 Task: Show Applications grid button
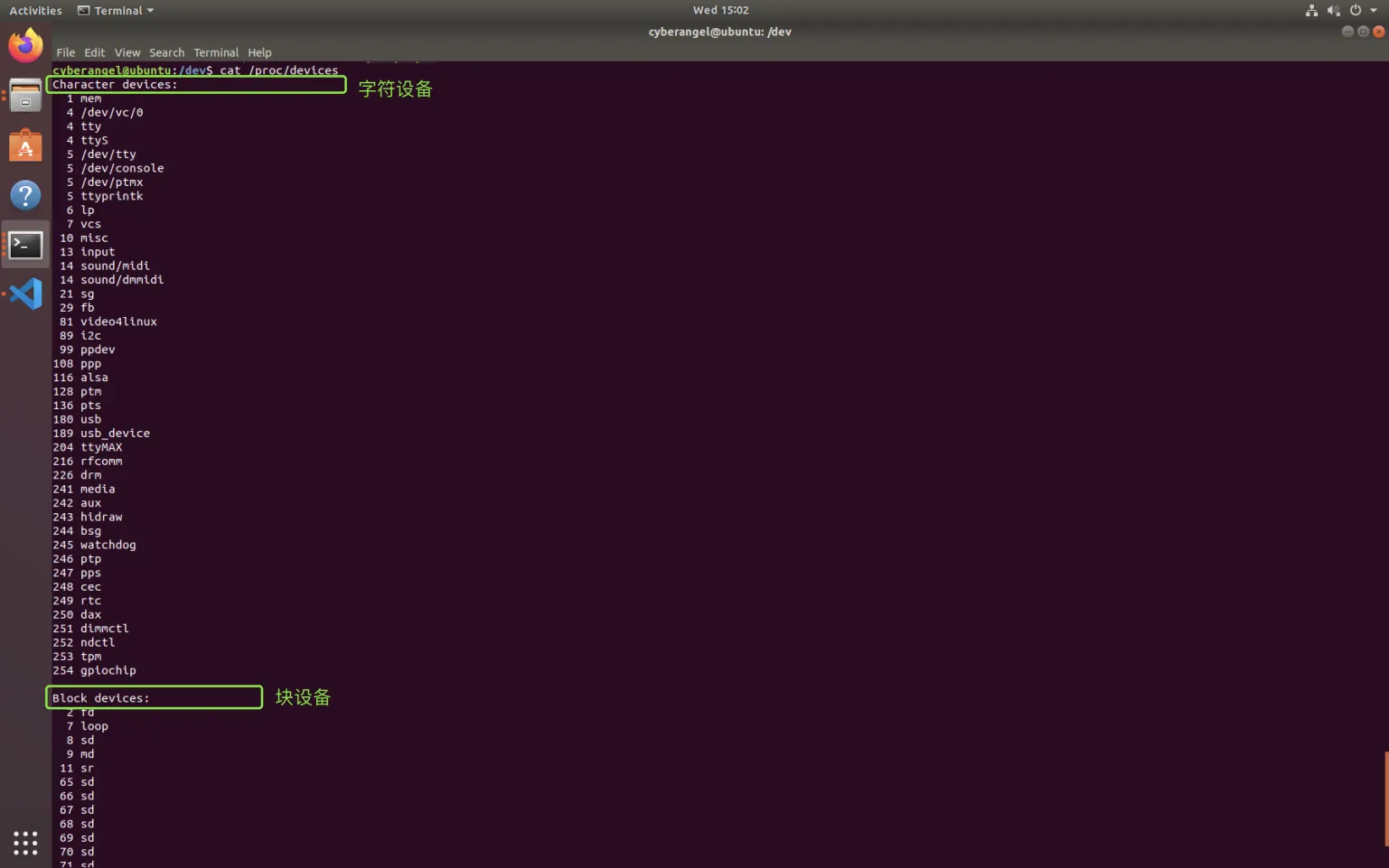click(25, 842)
